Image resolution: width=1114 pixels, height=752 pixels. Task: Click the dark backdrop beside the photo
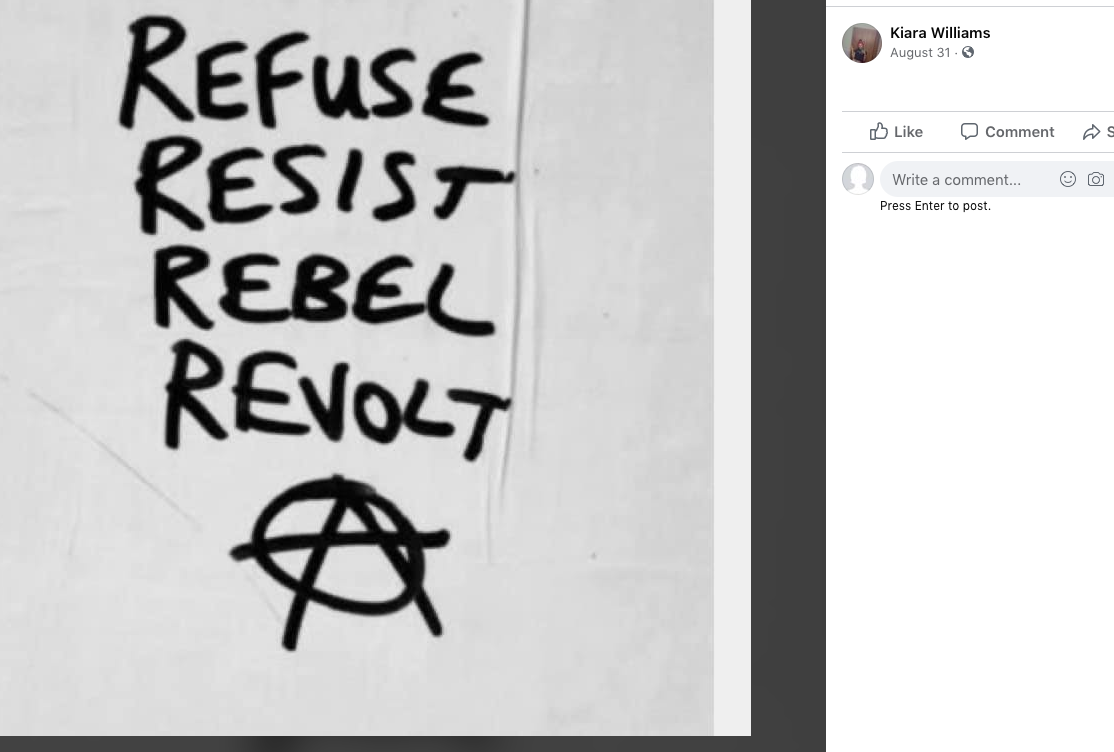pos(788,400)
